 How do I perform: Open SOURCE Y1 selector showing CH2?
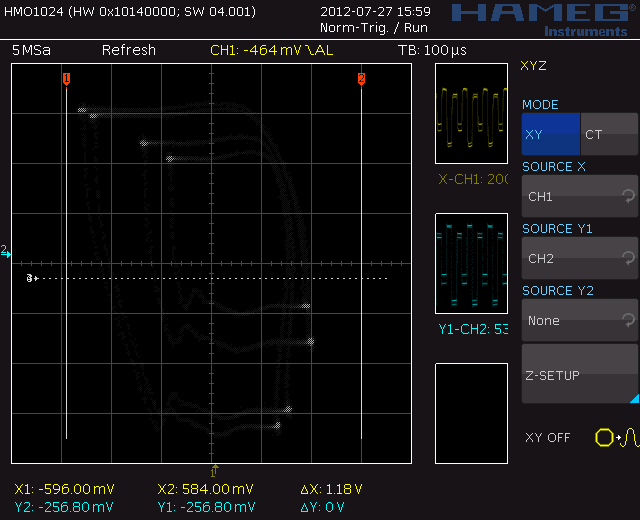point(578,259)
